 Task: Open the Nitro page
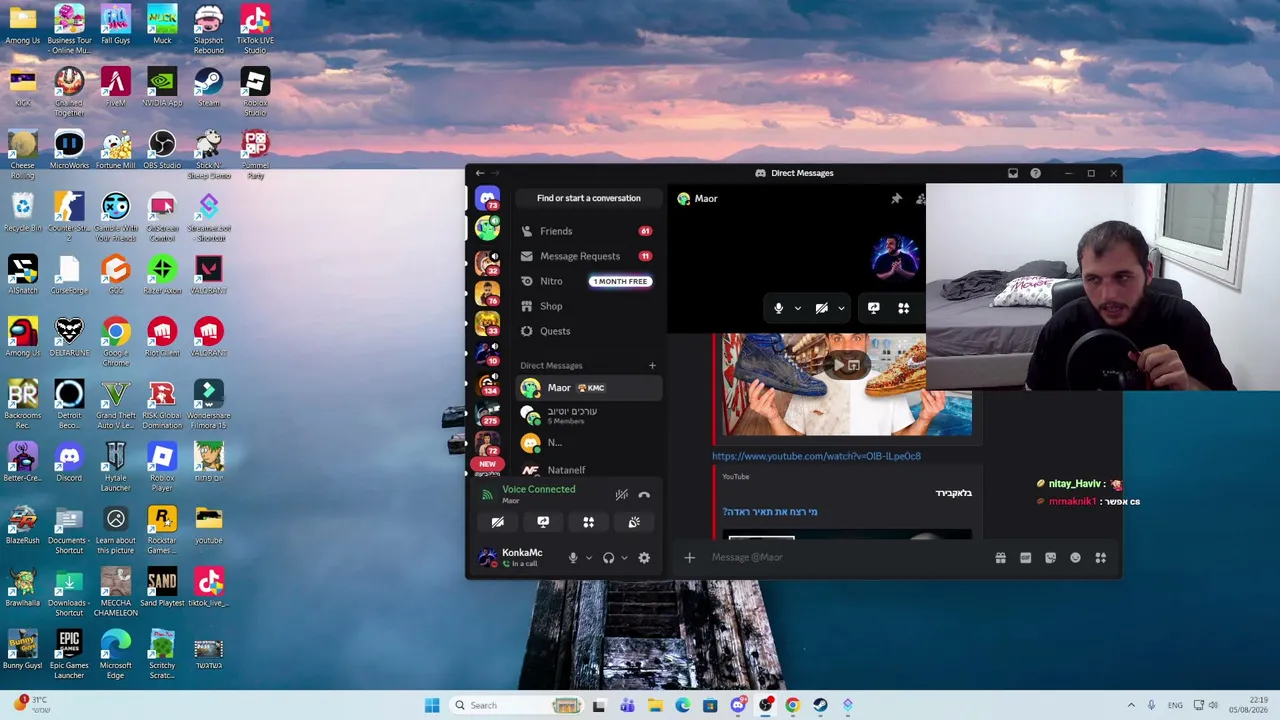[588, 281]
